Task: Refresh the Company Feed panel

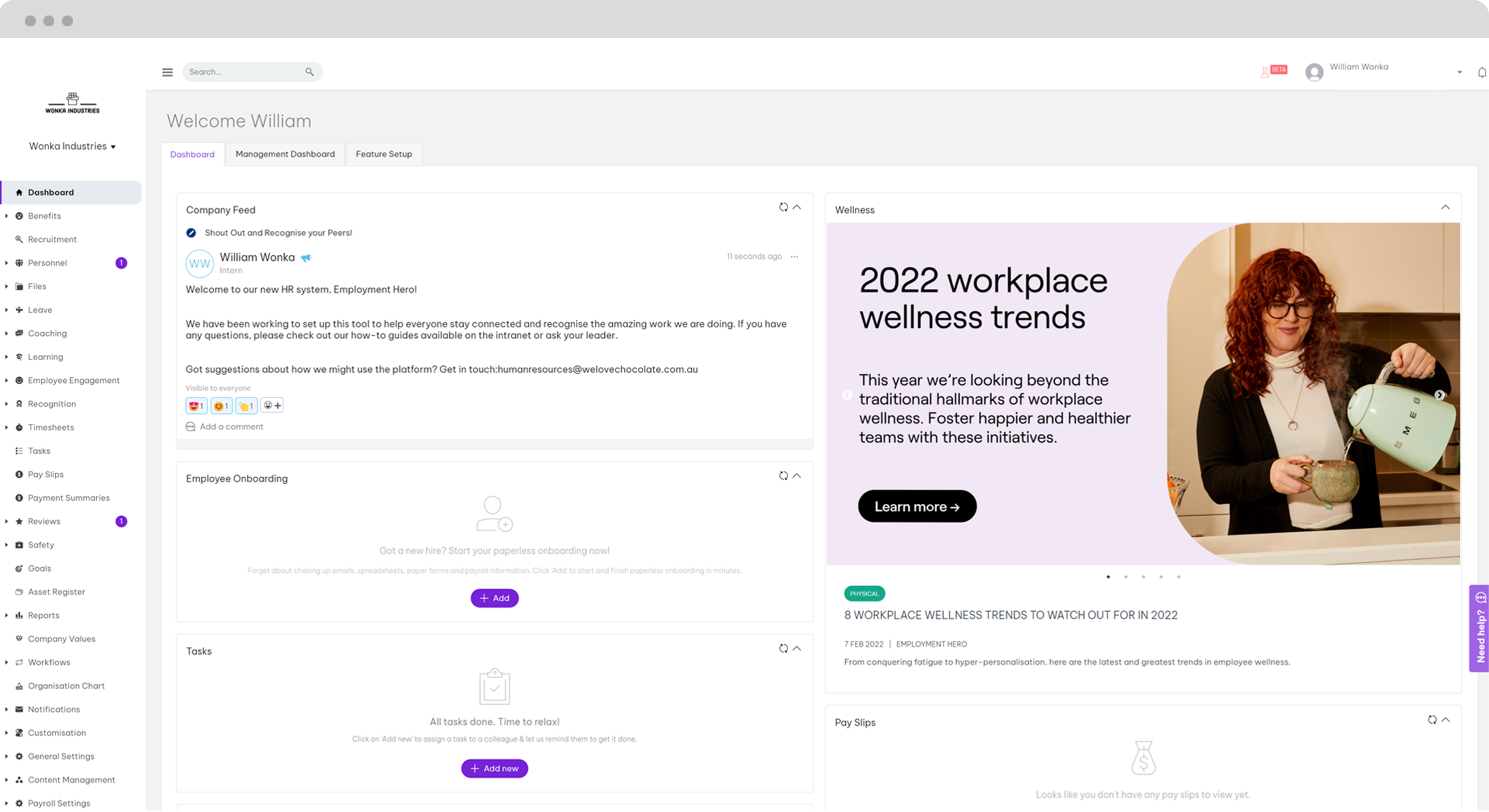Action: click(x=784, y=207)
